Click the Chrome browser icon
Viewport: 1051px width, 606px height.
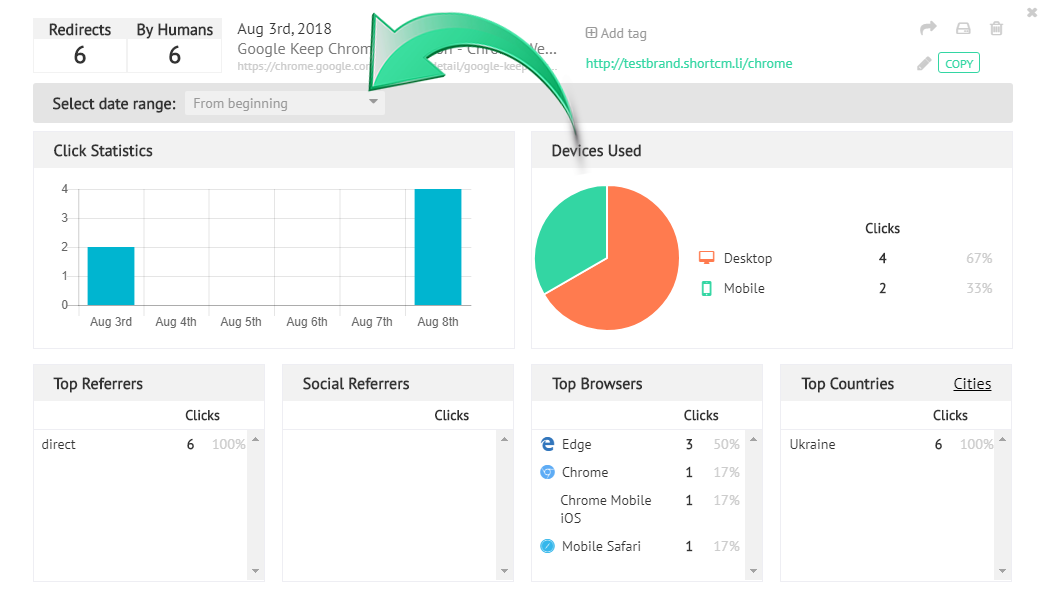click(x=548, y=472)
